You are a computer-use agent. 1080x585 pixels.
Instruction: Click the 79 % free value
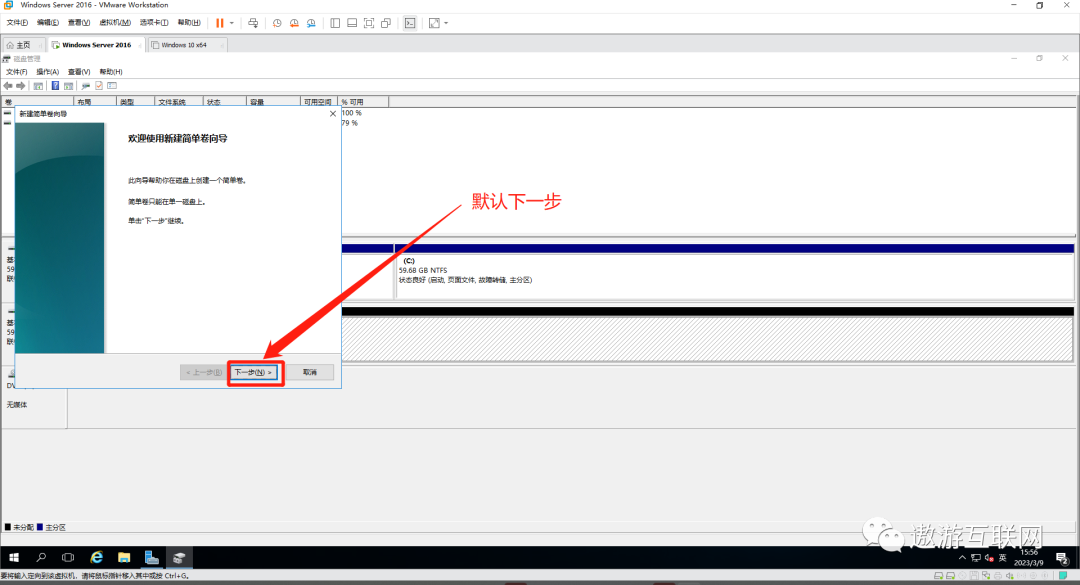(350, 123)
